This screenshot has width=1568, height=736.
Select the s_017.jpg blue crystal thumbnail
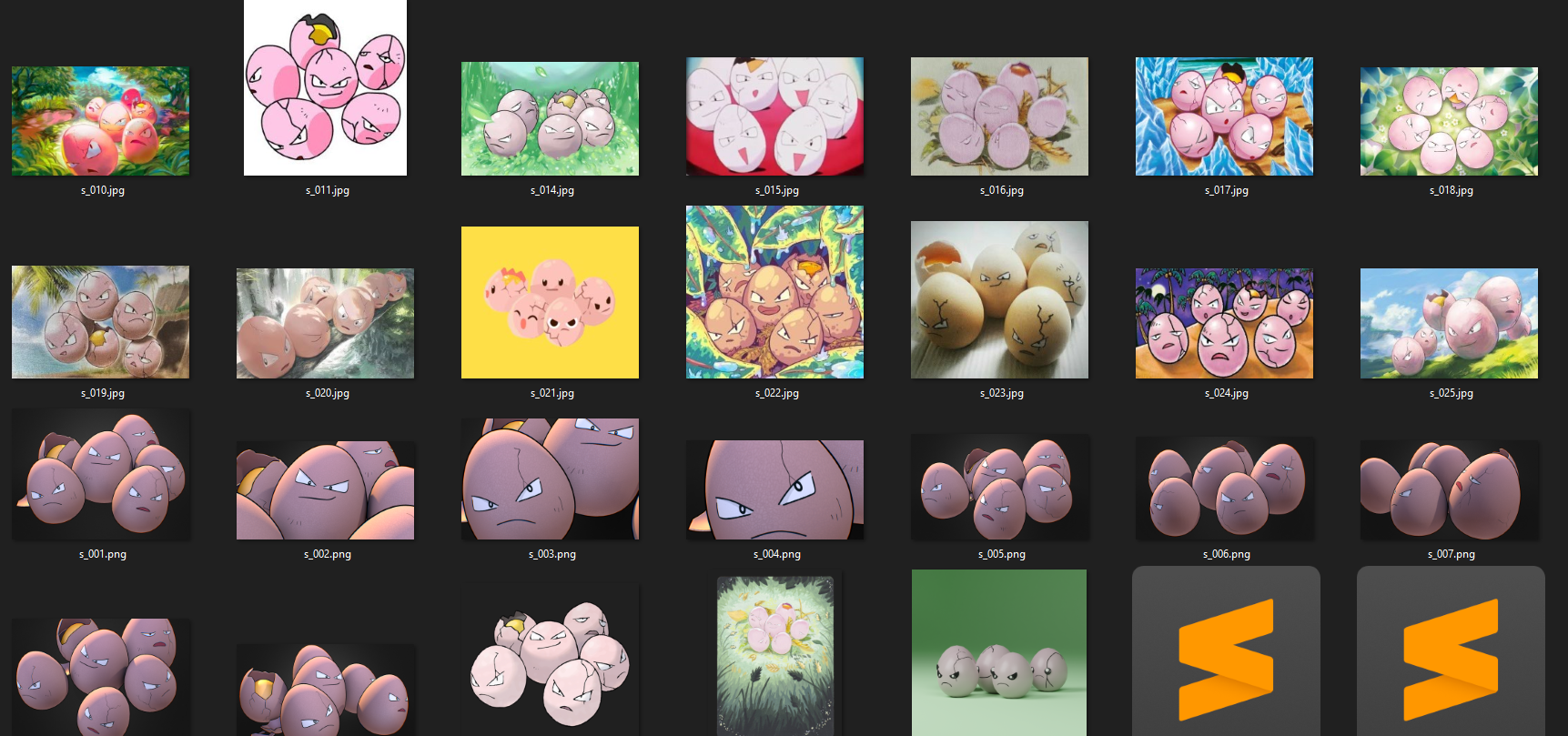(x=1224, y=116)
